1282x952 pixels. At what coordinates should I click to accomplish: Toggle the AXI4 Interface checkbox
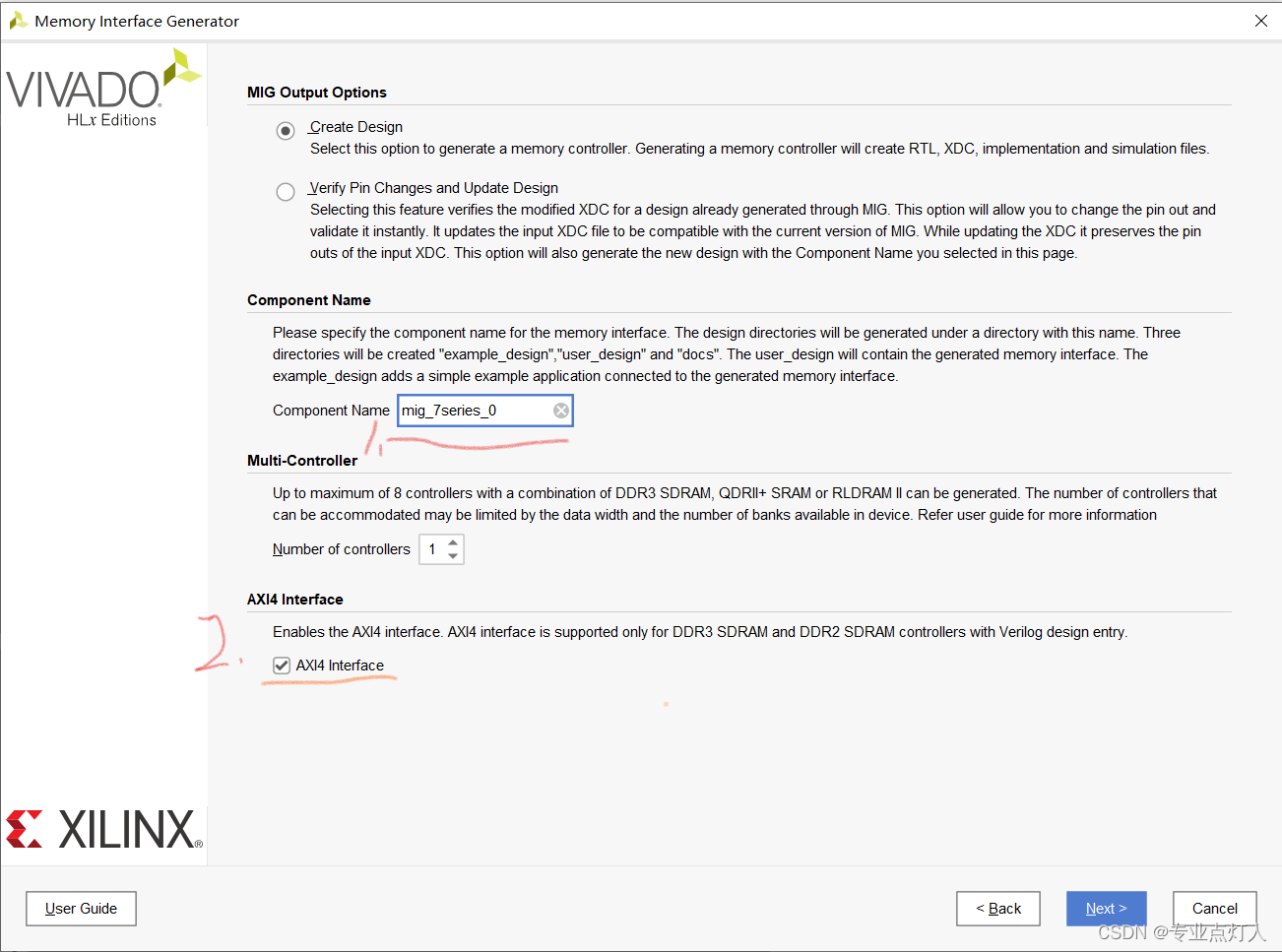282,666
